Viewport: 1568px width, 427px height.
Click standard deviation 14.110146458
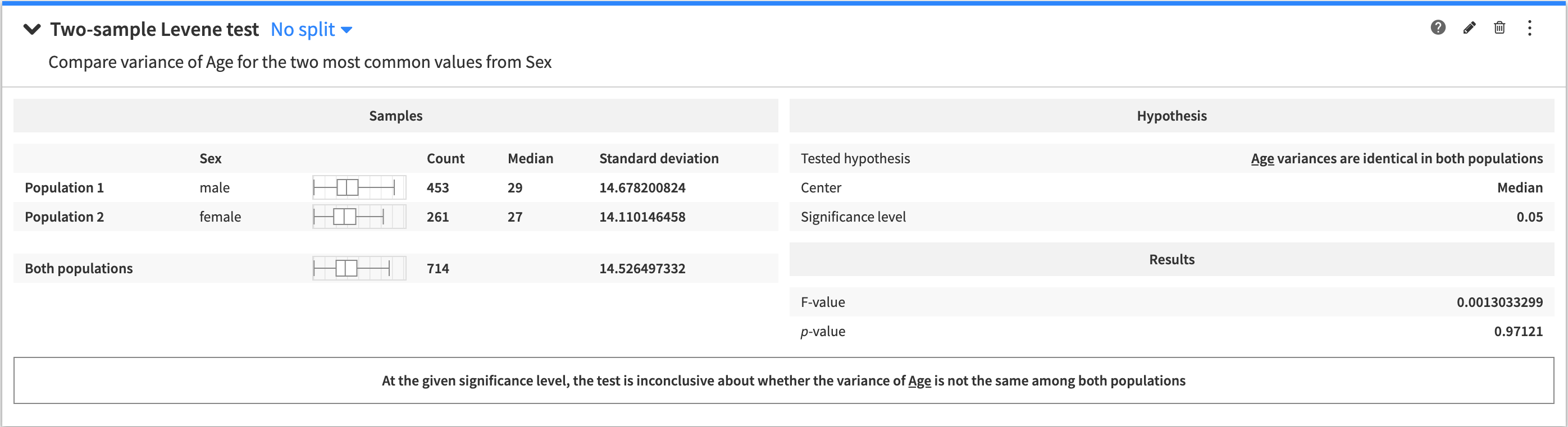pyautogui.click(x=642, y=217)
